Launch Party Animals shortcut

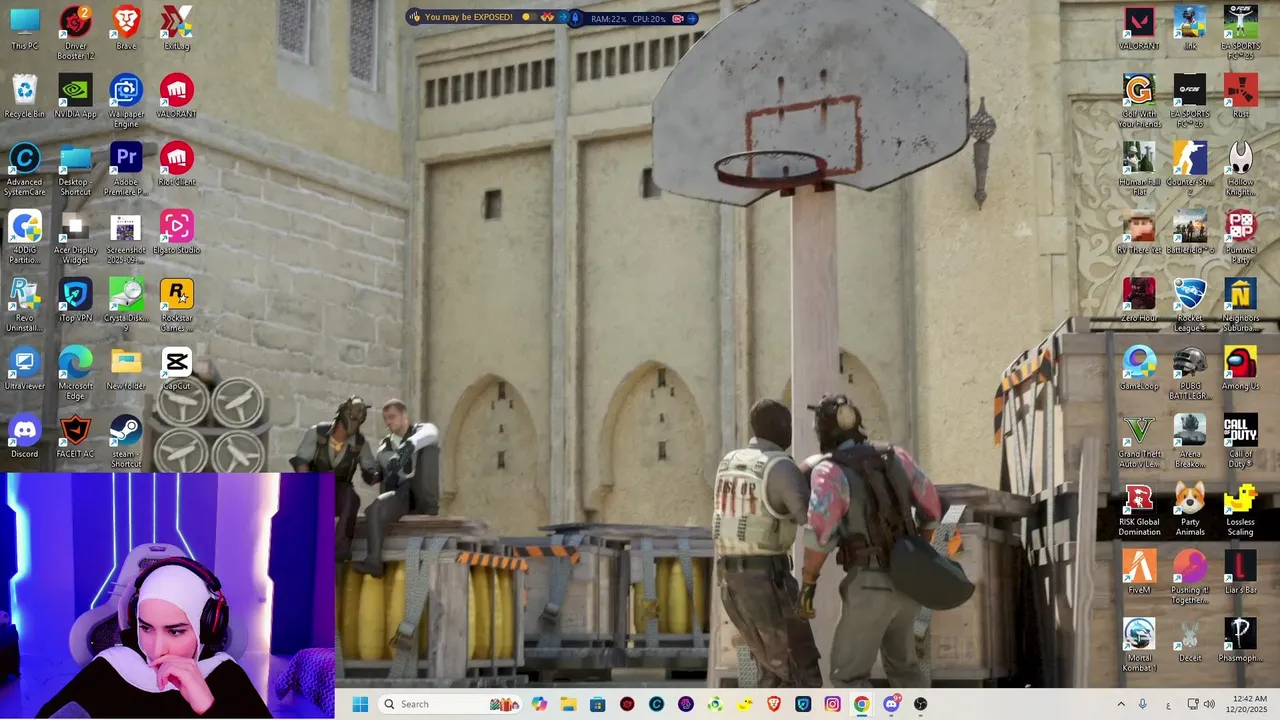(1190, 509)
